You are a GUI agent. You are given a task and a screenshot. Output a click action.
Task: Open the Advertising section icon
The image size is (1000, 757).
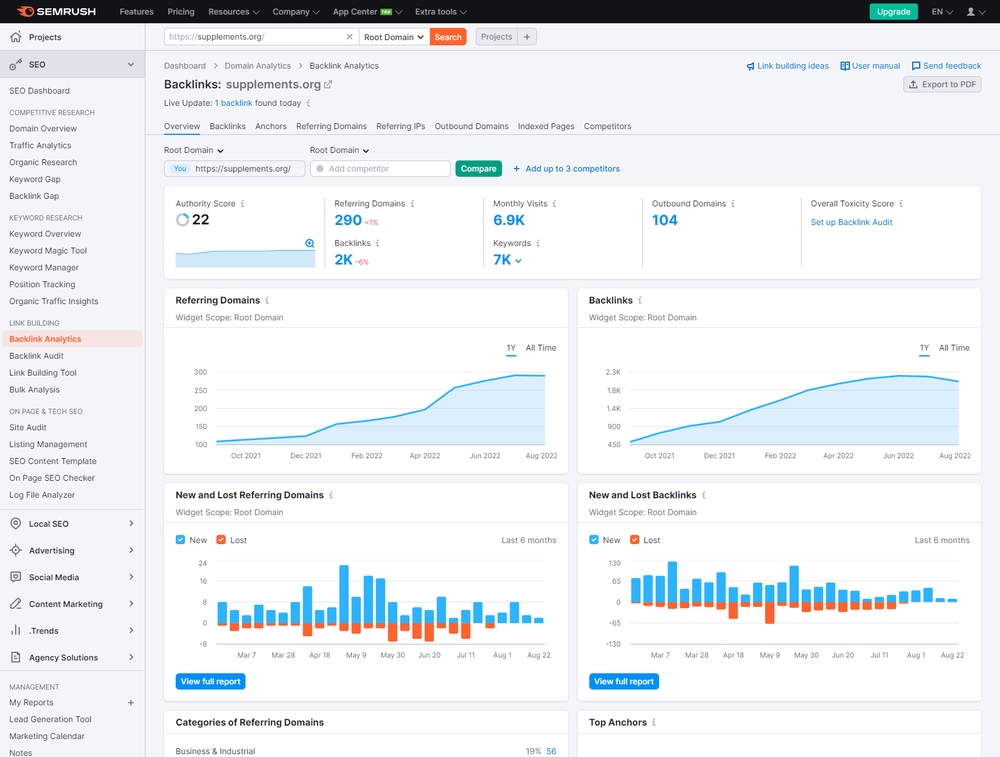16,550
